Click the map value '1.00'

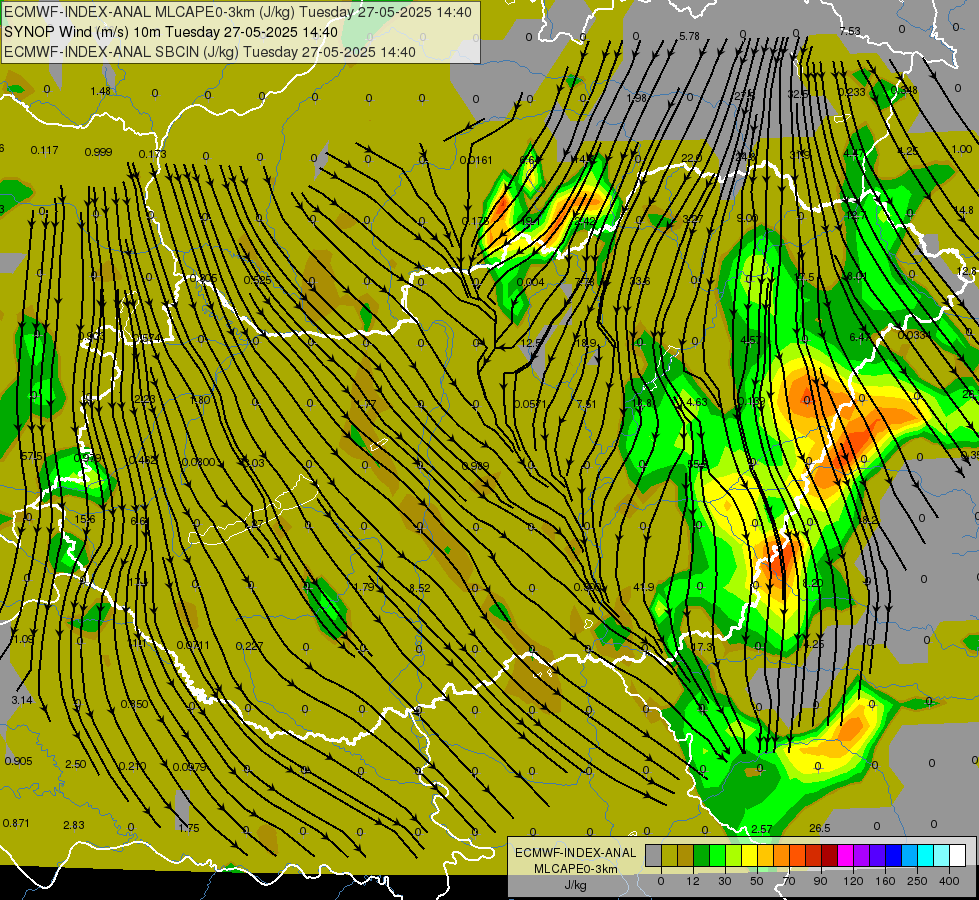[x=962, y=149]
